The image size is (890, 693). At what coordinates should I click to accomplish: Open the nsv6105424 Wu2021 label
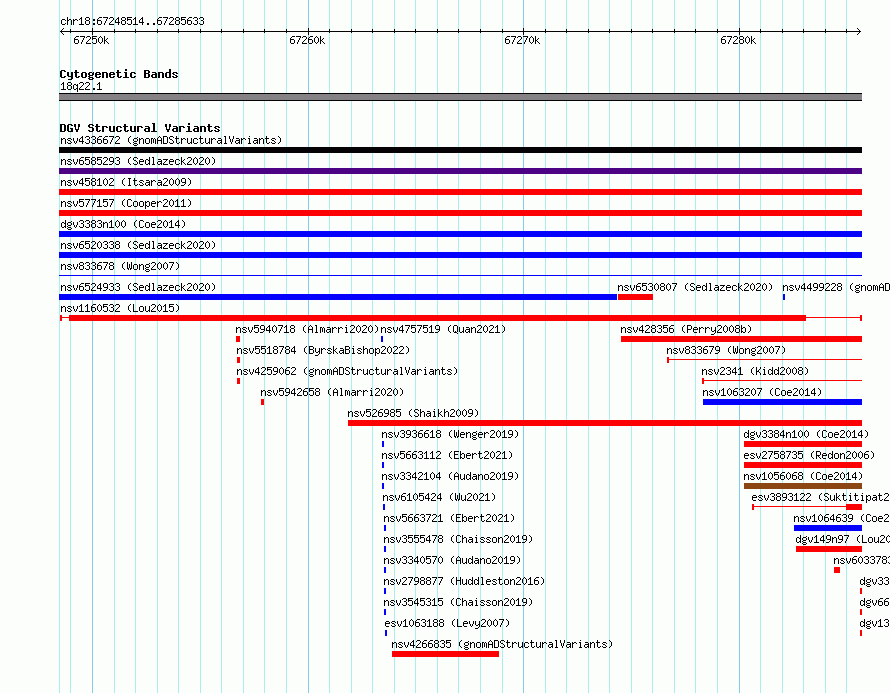(x=439, y=497)
